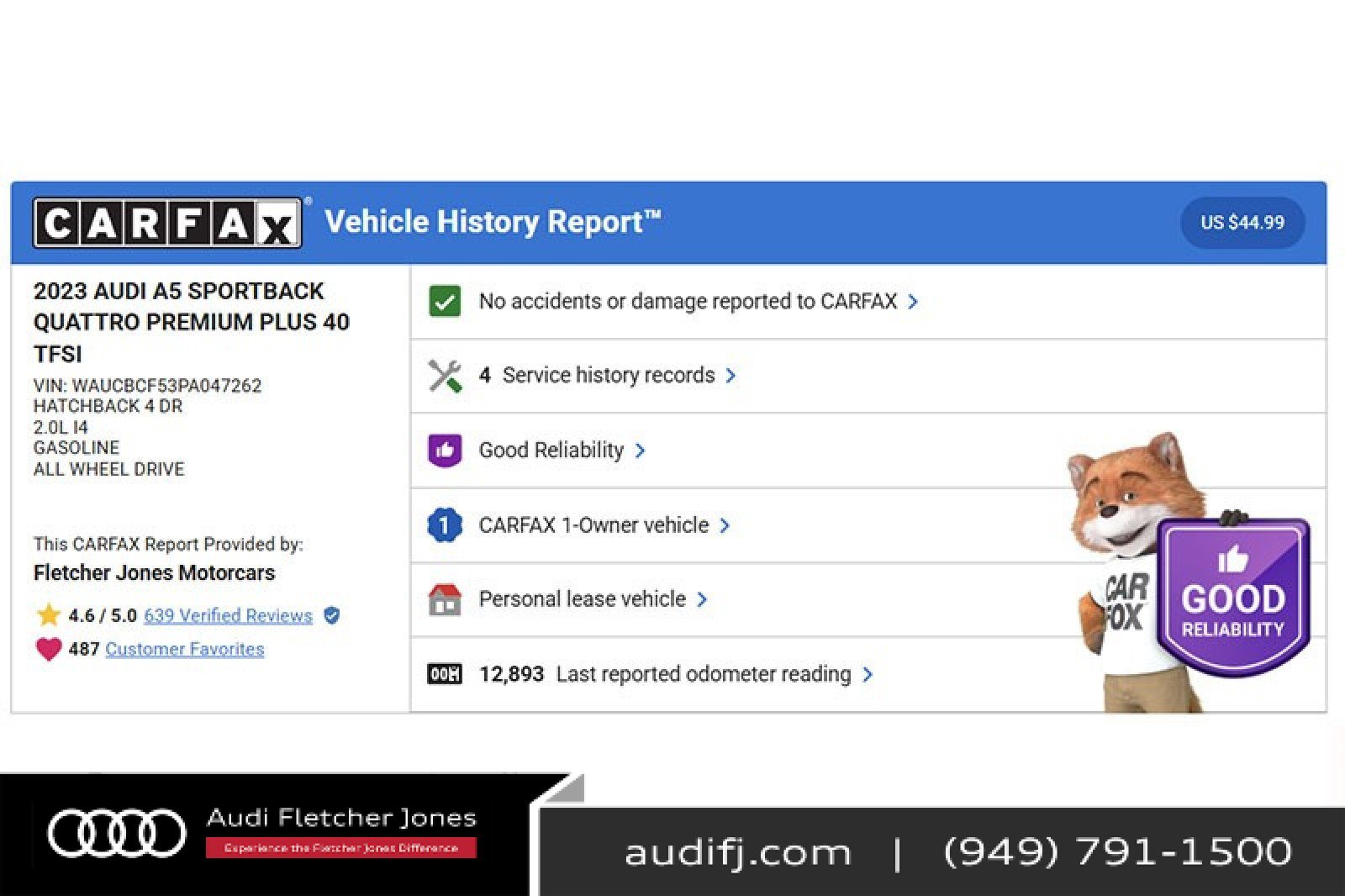
Task: Click the green no-accidents checkmark icon
Action: pos(445,301)
